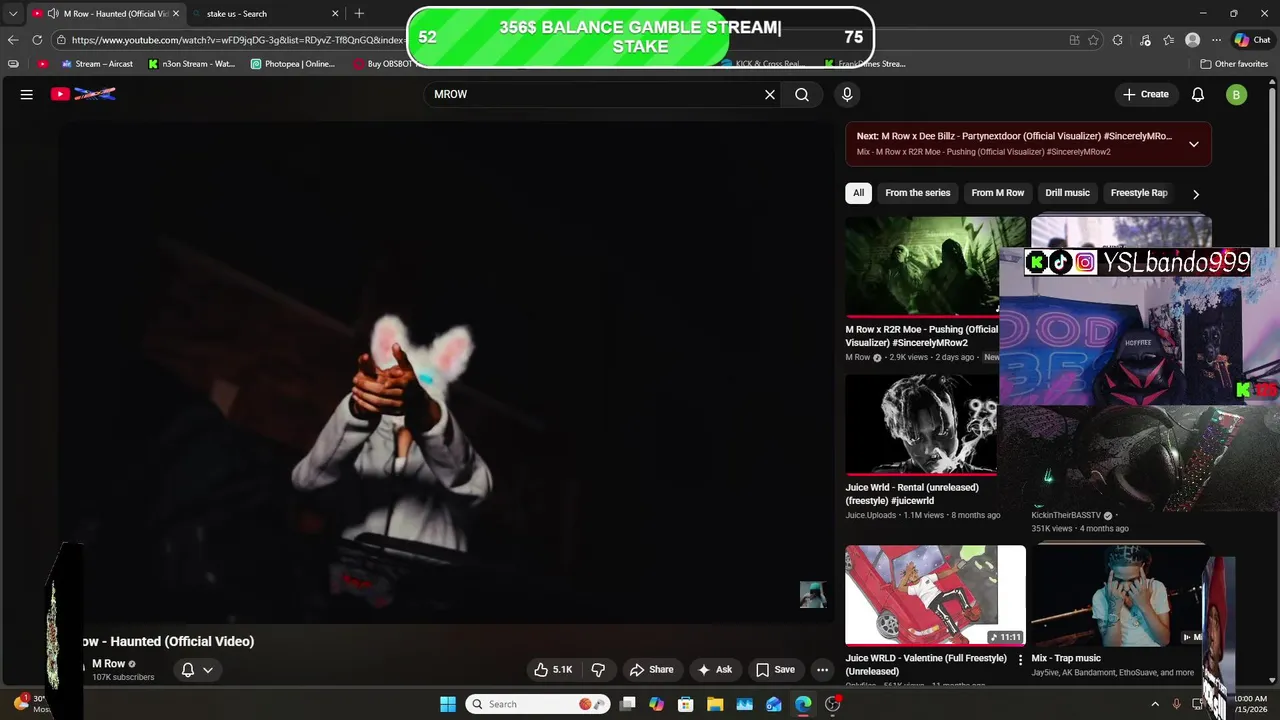Show hidden system tray icons
The image size is (1280, 720).
[1155, 704]
